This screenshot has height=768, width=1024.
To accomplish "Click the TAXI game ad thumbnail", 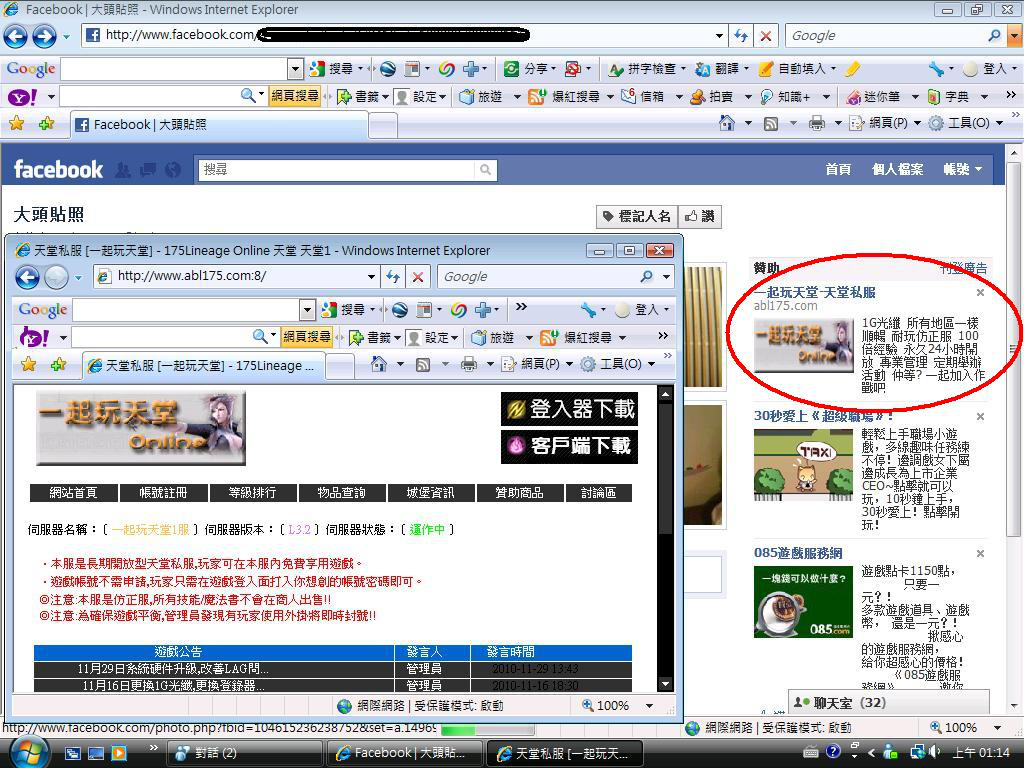I will click(x=803, y=465).
